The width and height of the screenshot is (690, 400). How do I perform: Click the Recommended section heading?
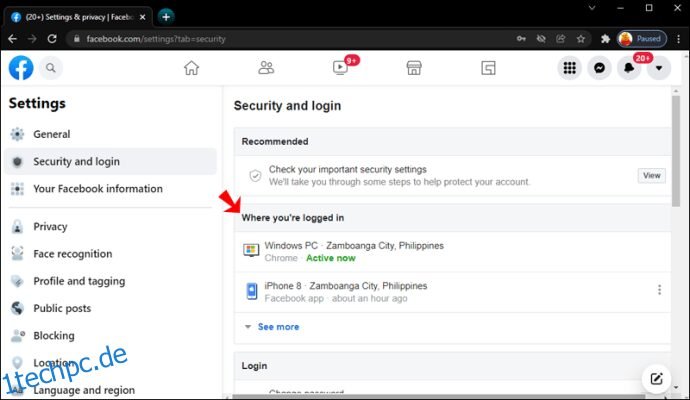click(275, 142)
